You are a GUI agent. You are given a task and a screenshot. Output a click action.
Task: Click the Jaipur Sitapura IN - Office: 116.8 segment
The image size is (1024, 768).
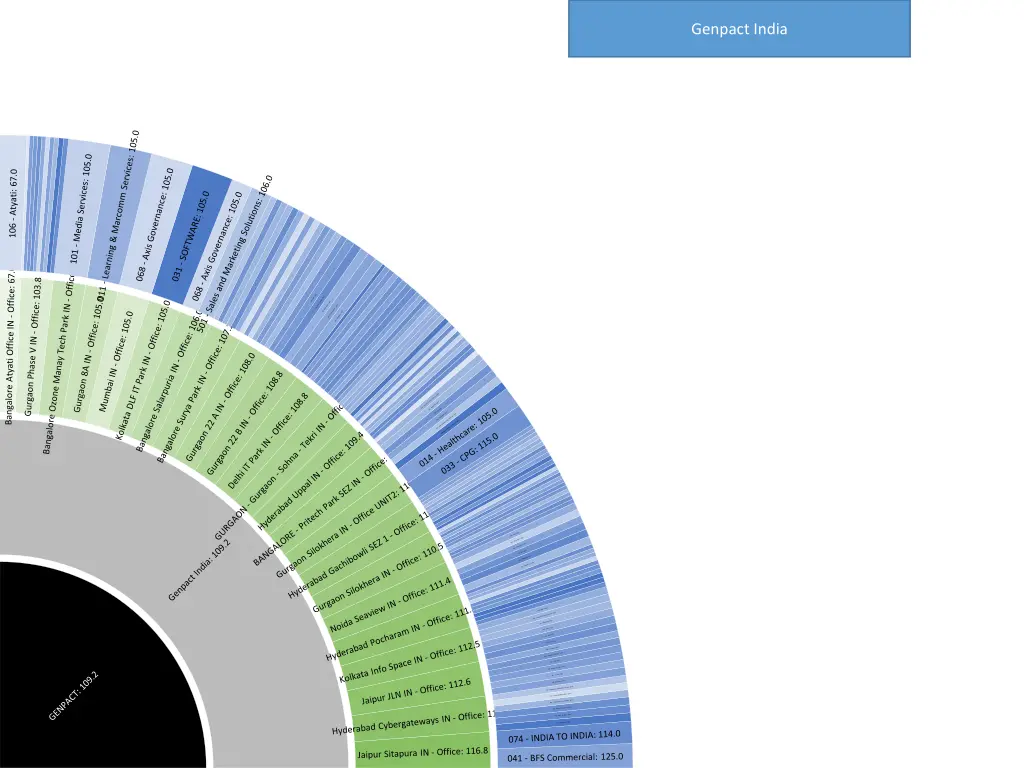click(x=423, y=752)
